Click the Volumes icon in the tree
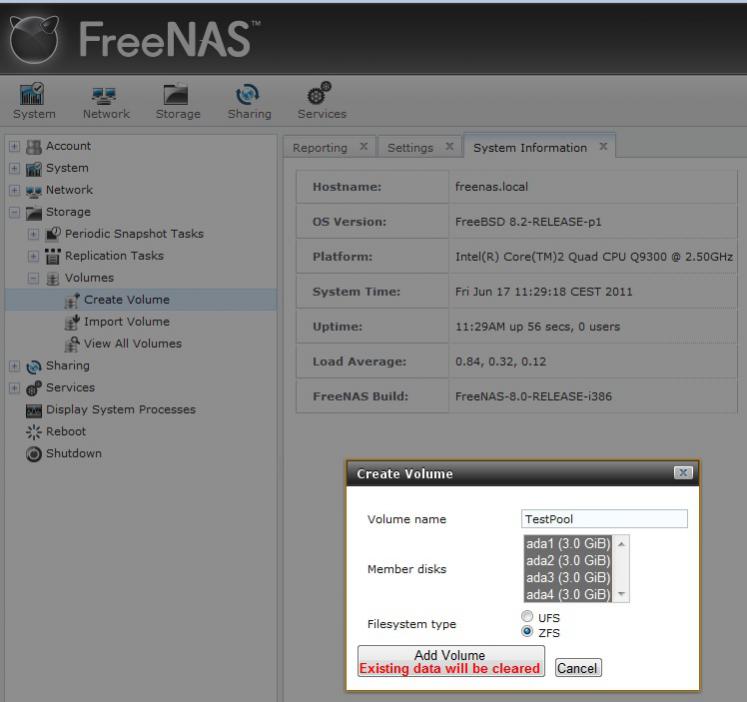Viewport: 747px width, 702px height. (52, 279)
